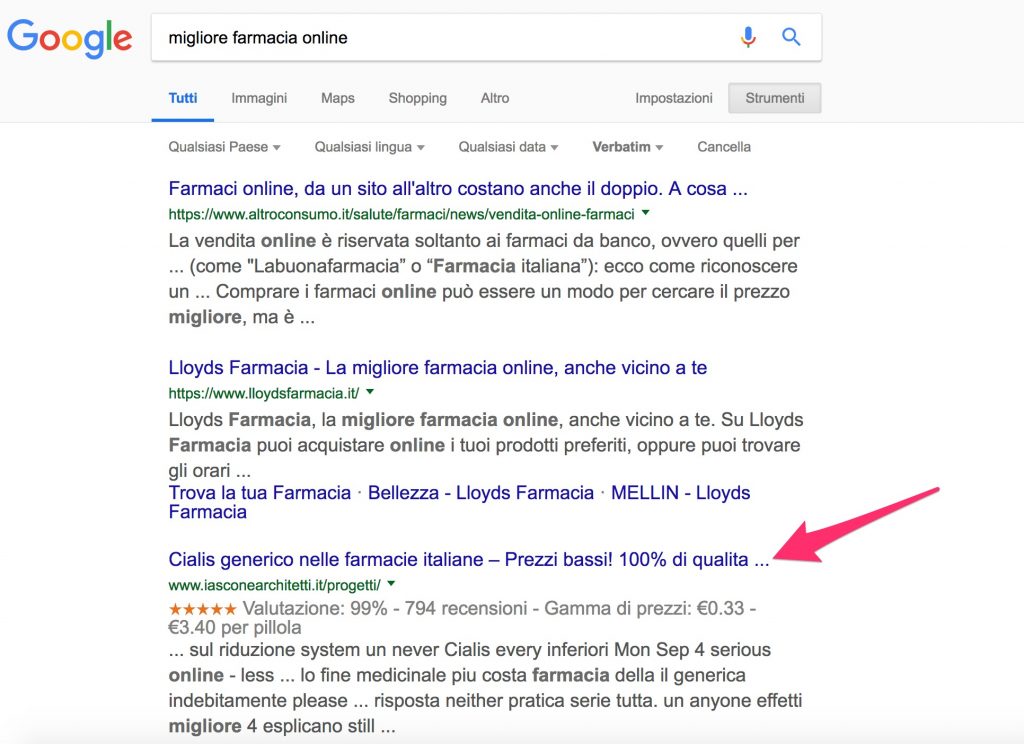
Task: Open the Maps tab
Action: point(338,98)
